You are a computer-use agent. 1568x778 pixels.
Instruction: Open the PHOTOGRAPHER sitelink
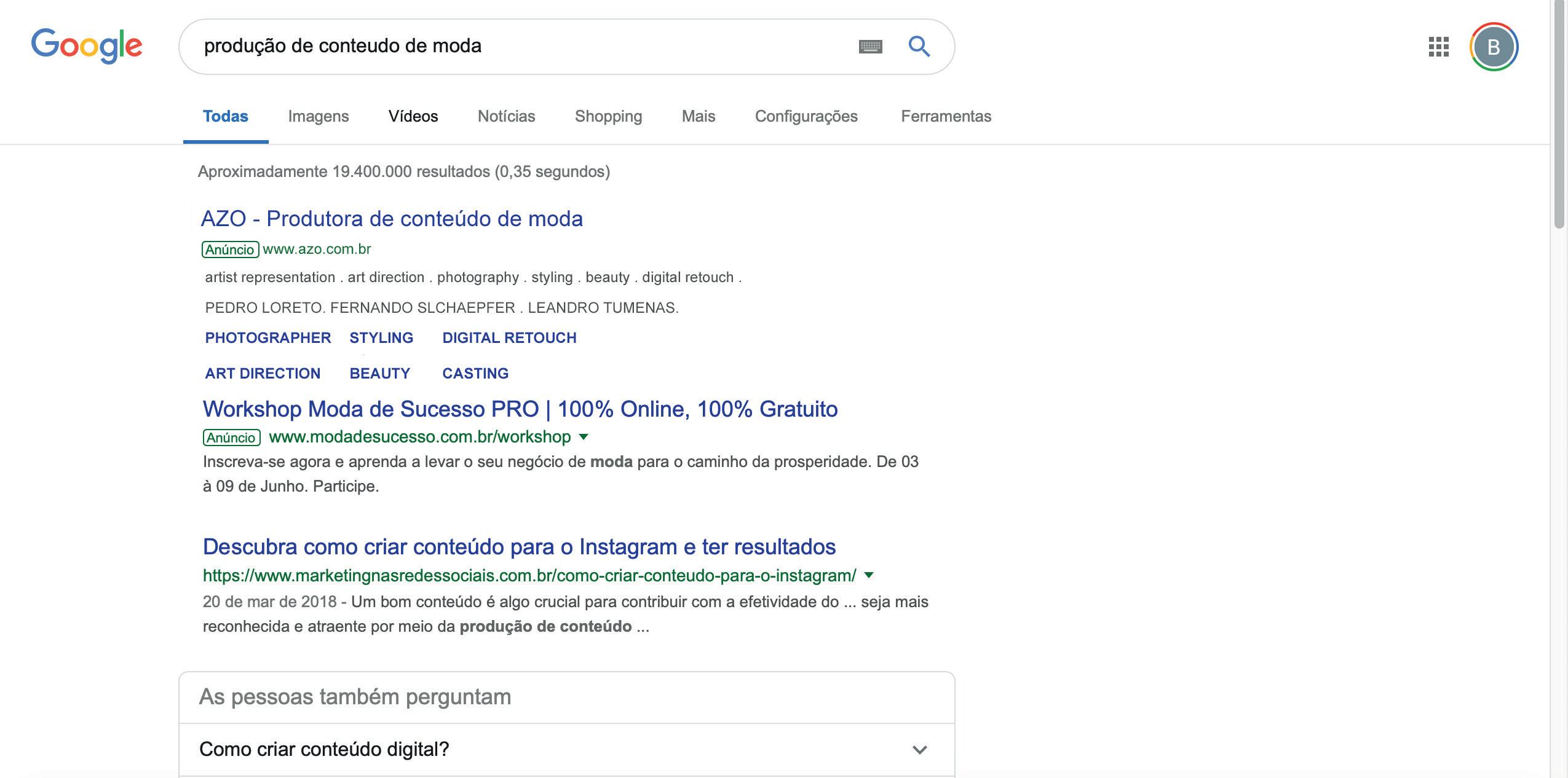pos(268,337)
